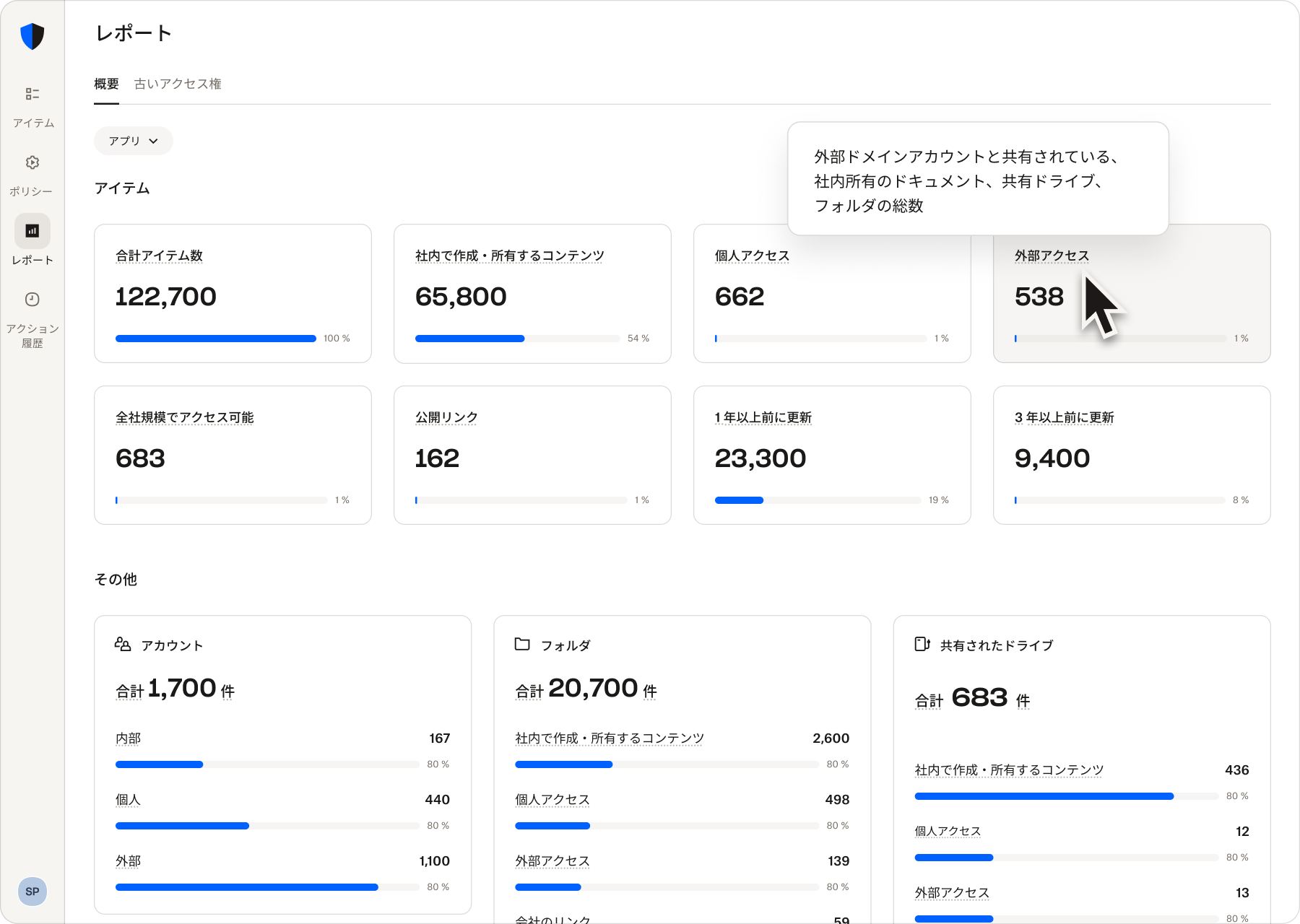
Task: Click the 個人 row label in アカウント
Action: tap(128, 800)
